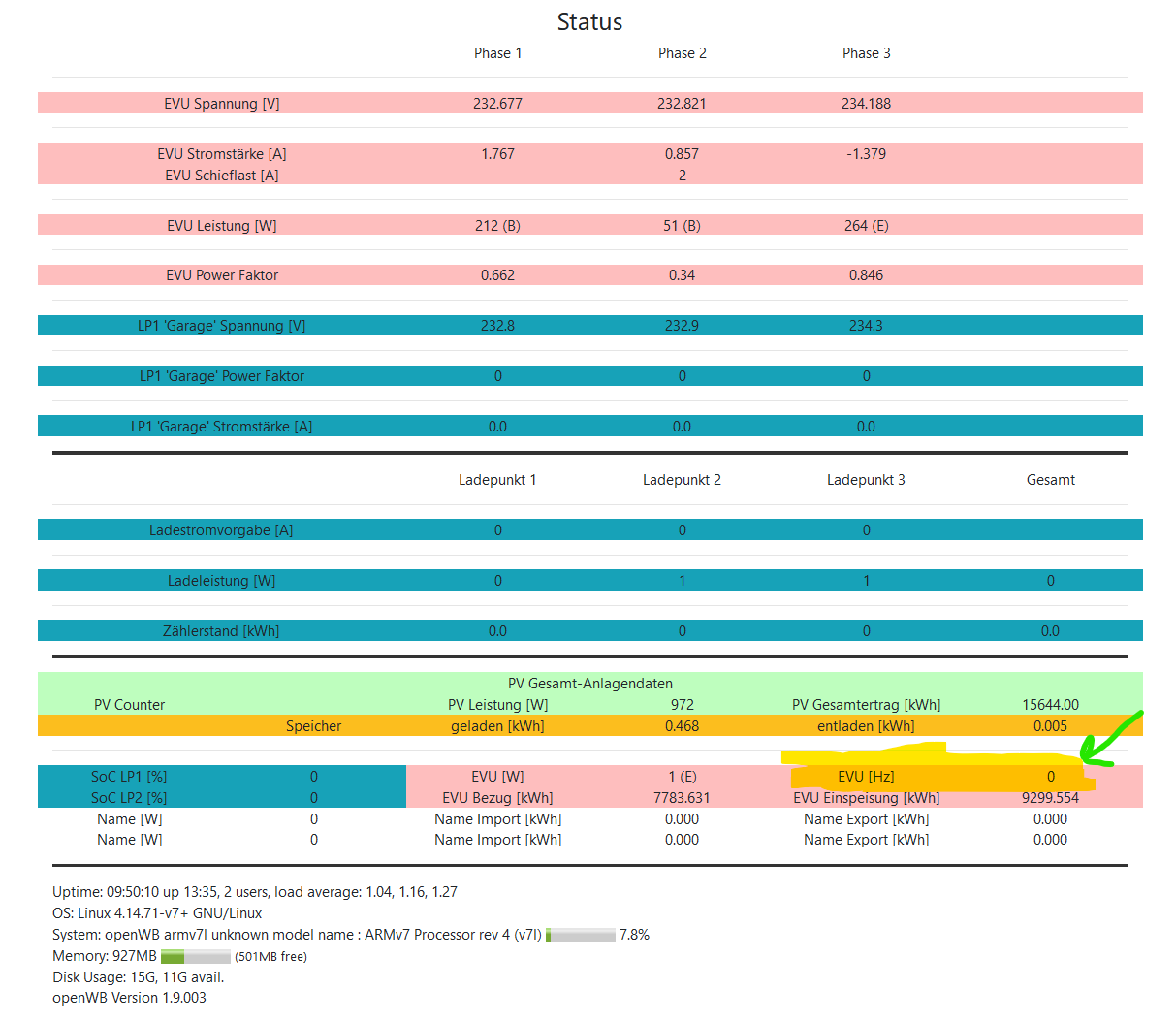Screen dimensions: 1176x1022
Task: Click the Ladestromvorgabe [A] row label
Action: click(222, 530)
